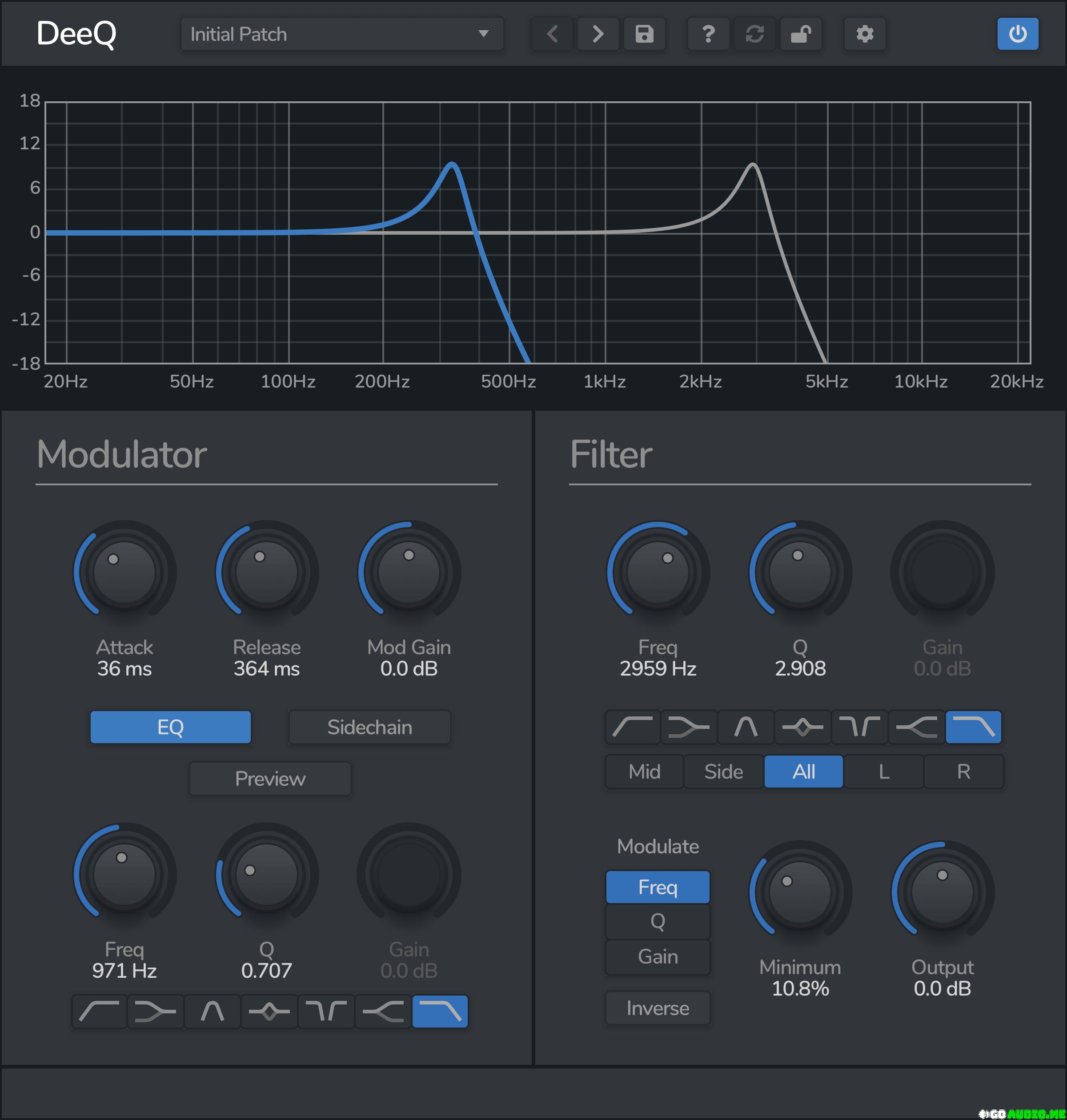The image size is (1067, 1120).
Task: Open the settings gear icon
Action: (x=865, y=34)
